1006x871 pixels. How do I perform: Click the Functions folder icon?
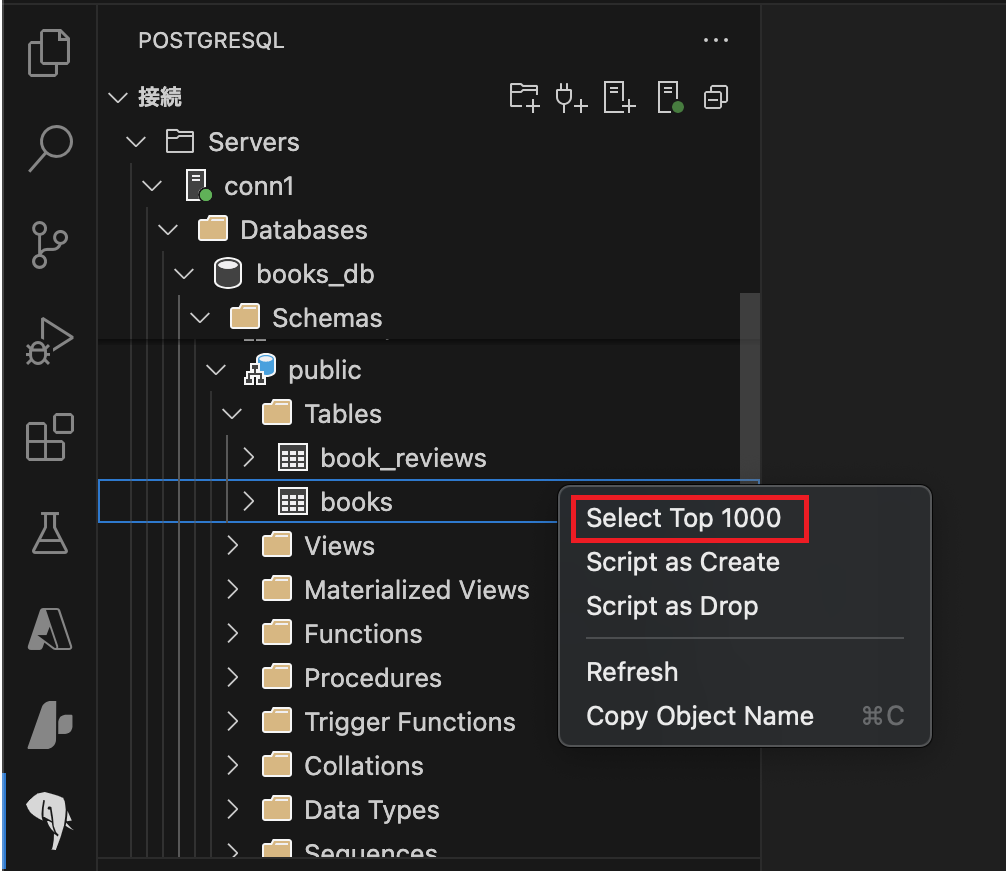tap(277, 633)
